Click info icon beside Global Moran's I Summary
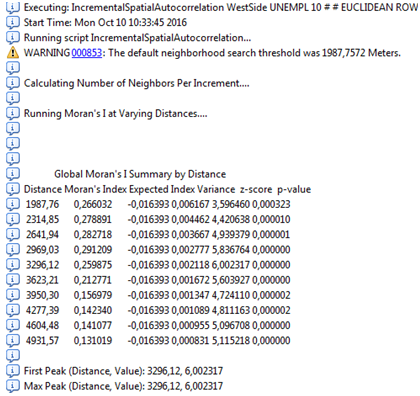Image resolution: width=420 pixels, height=396 pixels. (x=13, y=174)
